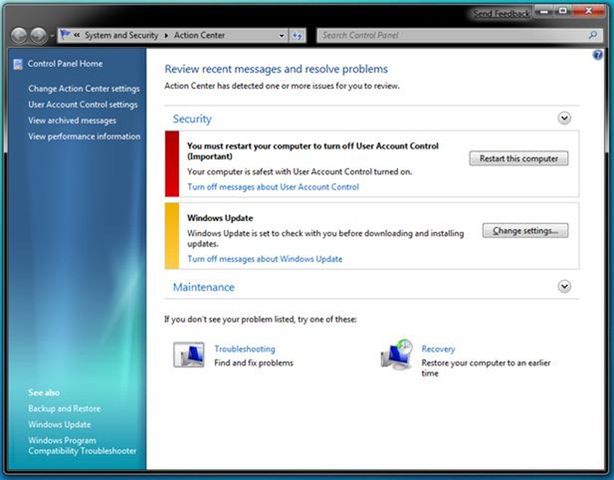
Task: Click the Security section heading
Action: coord(192,119)
